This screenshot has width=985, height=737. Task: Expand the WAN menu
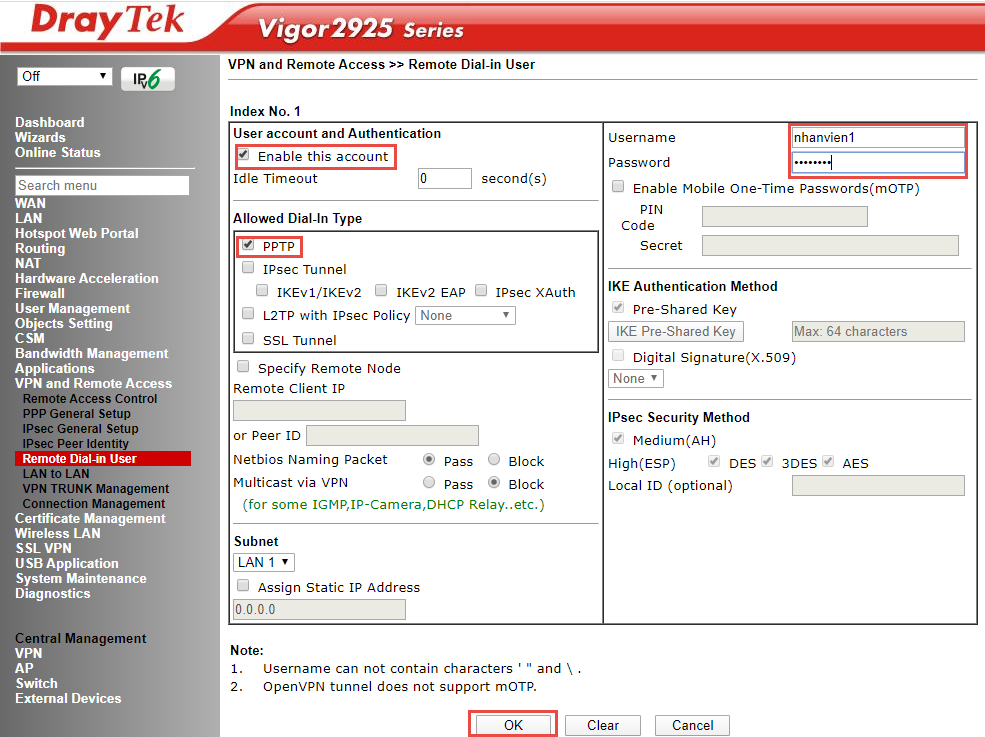tap(30, 204)
